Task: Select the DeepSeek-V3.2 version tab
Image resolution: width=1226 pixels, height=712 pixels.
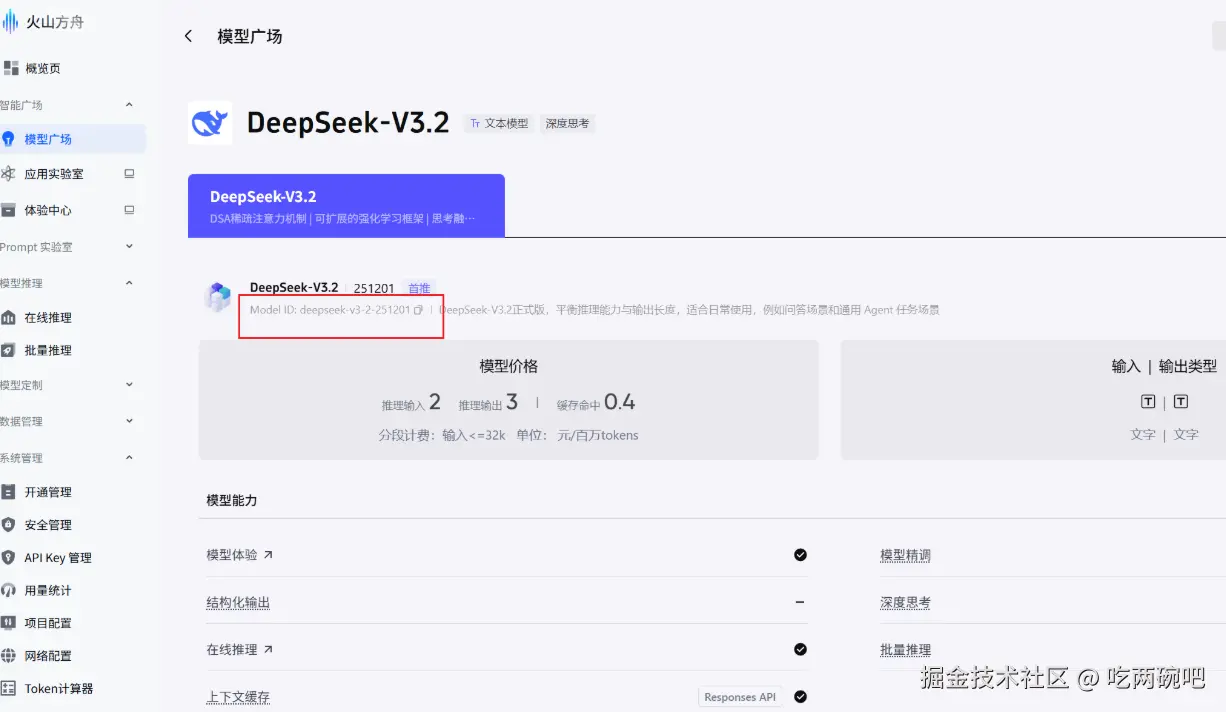Action: click(346, 206)
